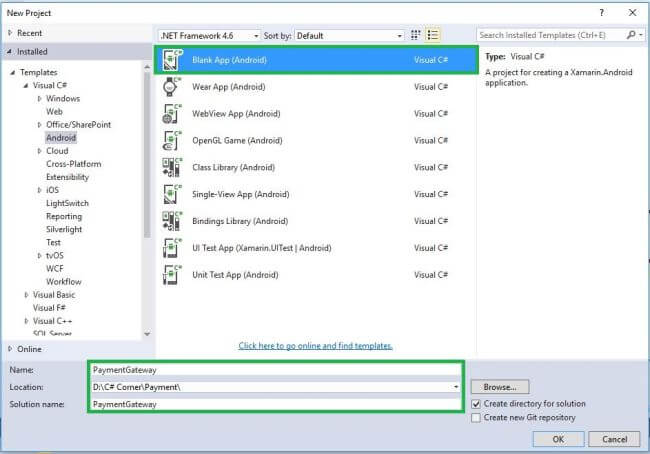Expand the iOS tree node arrow
This screenshot has width=650, height=454.
39,190
